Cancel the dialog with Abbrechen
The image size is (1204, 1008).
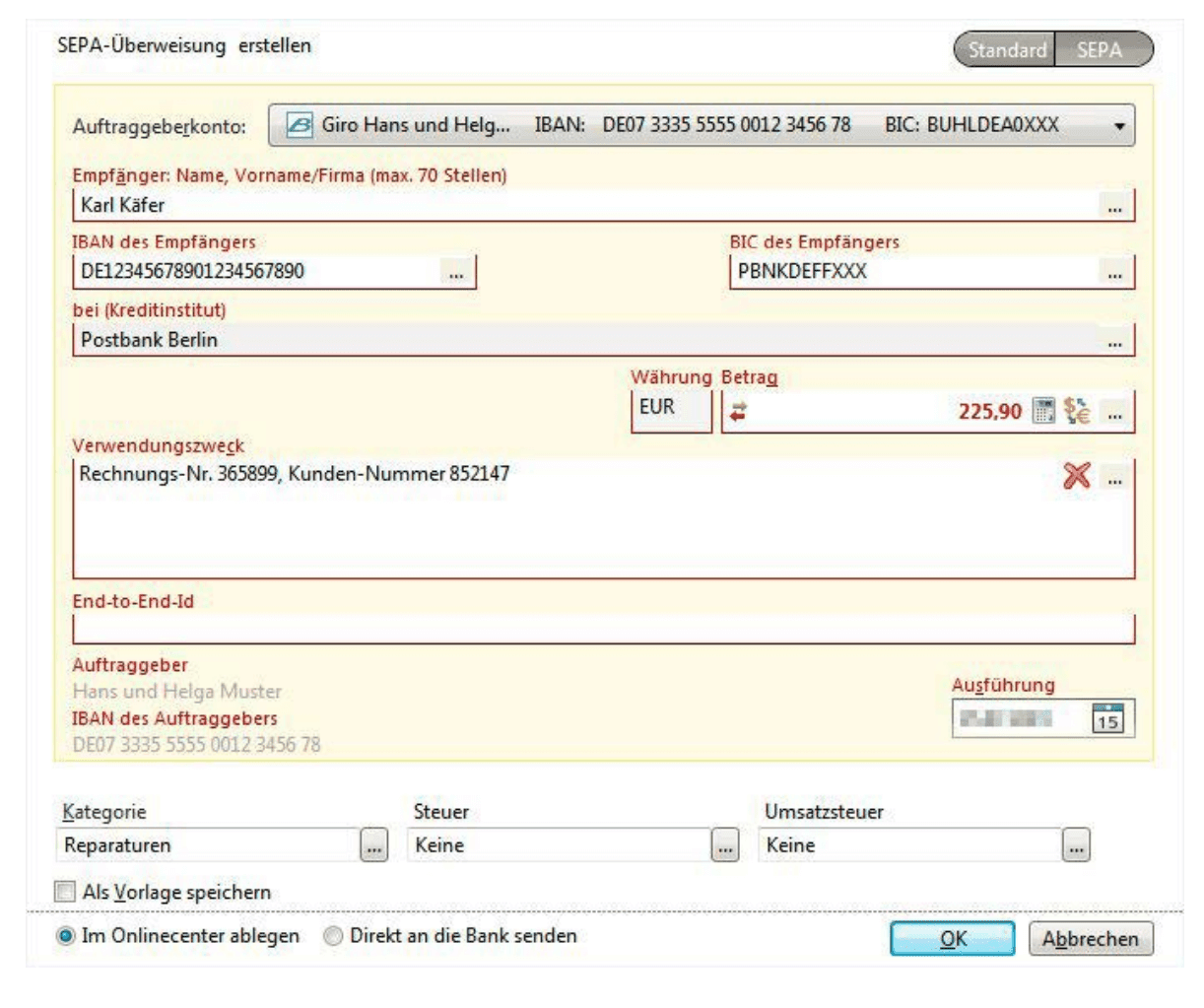click(1090, 939)
